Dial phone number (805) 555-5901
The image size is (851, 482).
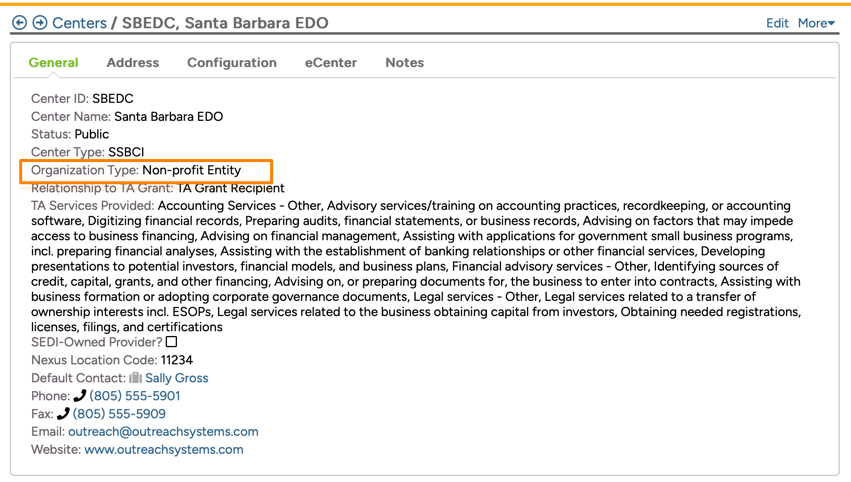[135, 396]
